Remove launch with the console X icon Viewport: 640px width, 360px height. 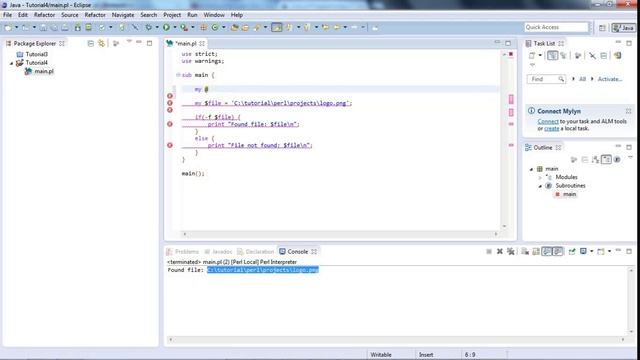pos(500,251)
